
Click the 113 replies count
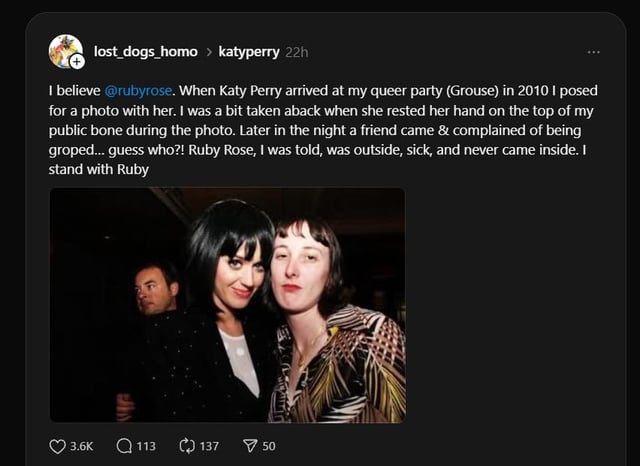coord(146,446)
